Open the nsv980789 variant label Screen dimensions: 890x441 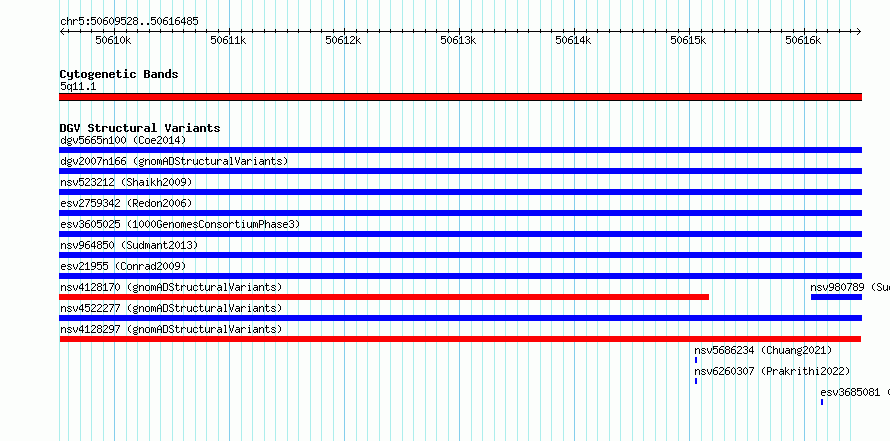click(x=850, y=287)
